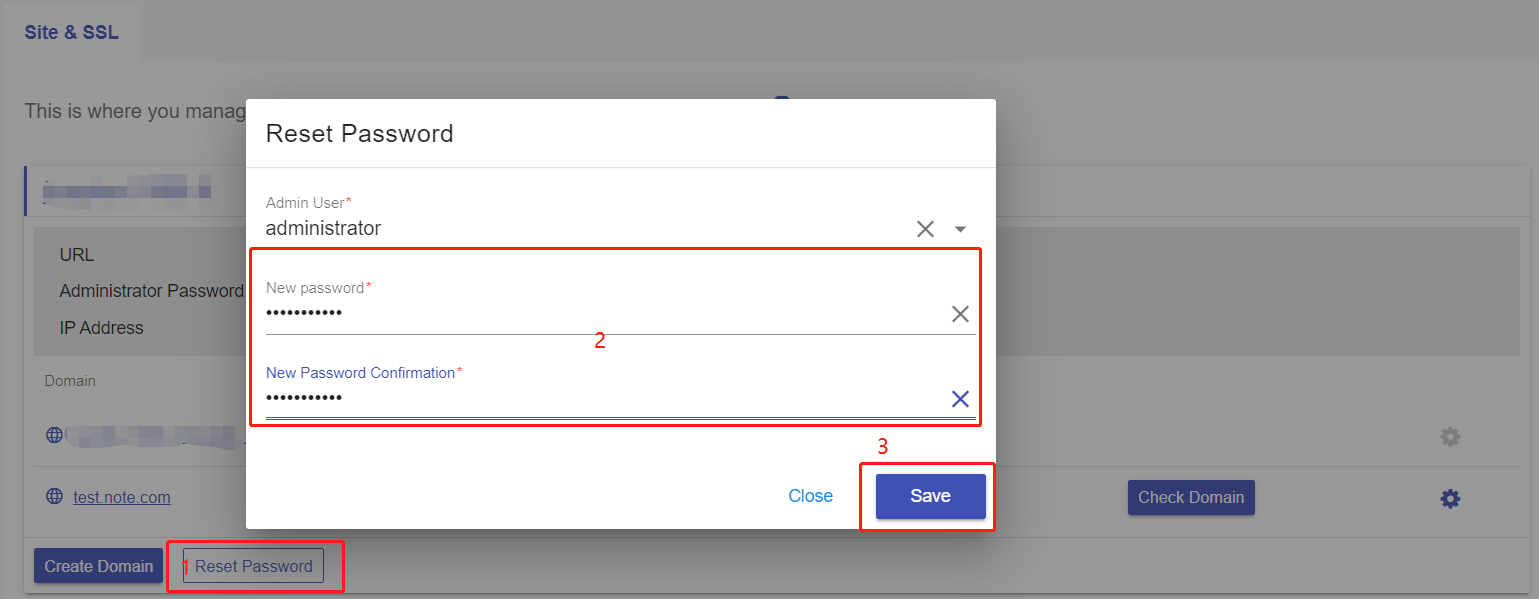Click the globe icon beside test.note.com
The image size is (1539, 599).
[54, 497]
